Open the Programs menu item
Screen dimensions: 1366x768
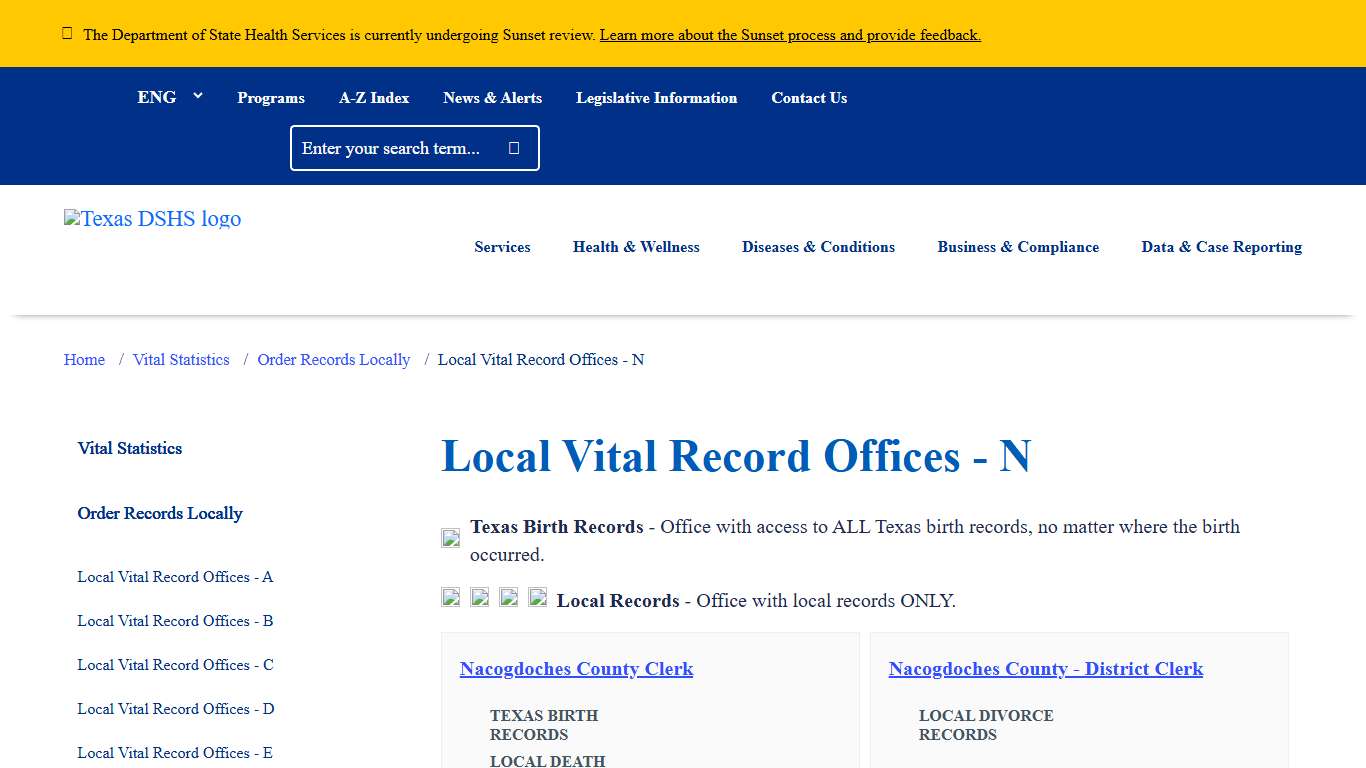click(270, 97)
